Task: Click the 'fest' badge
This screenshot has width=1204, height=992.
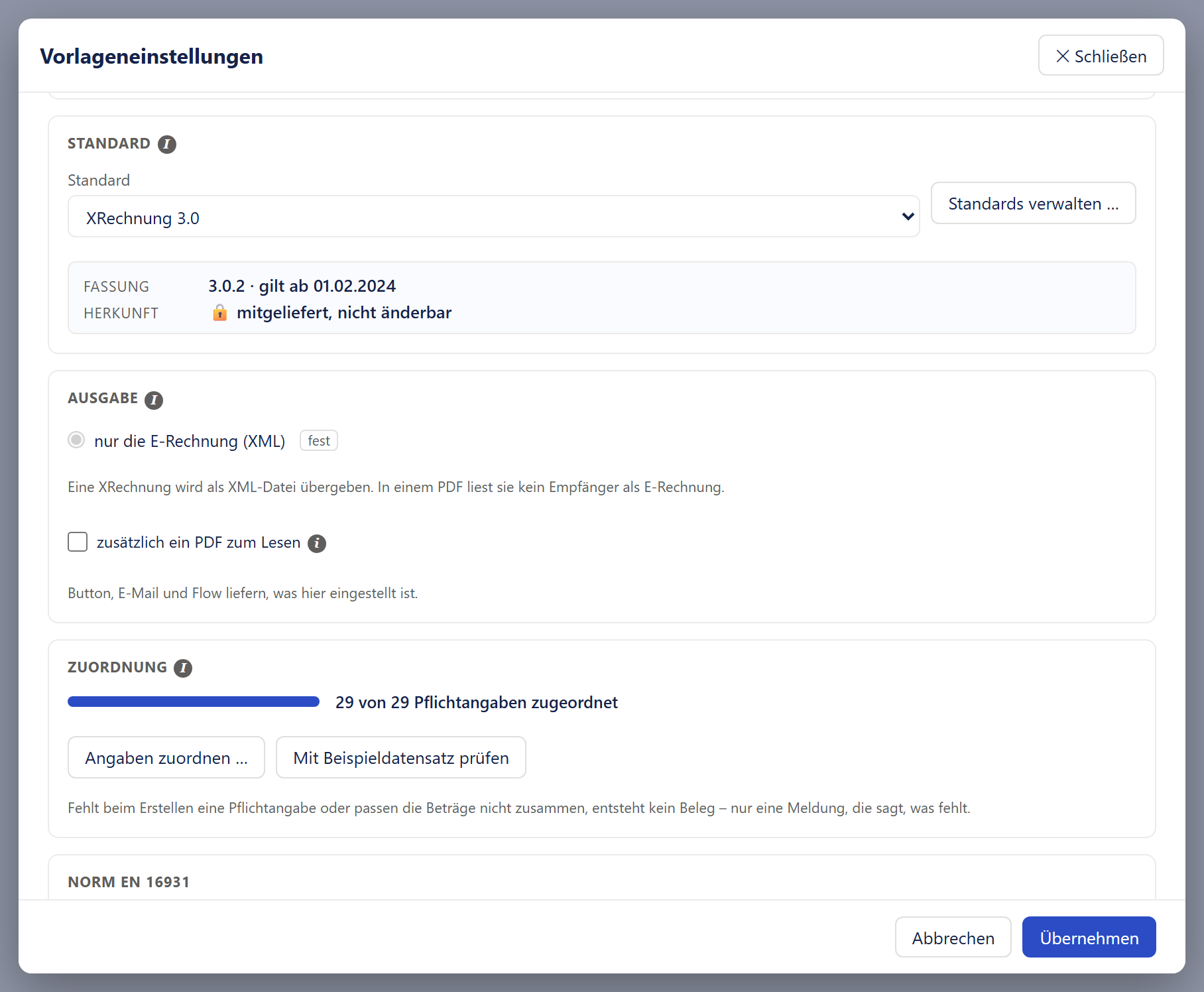Action: pyautogui.click(x=319, y=440)
